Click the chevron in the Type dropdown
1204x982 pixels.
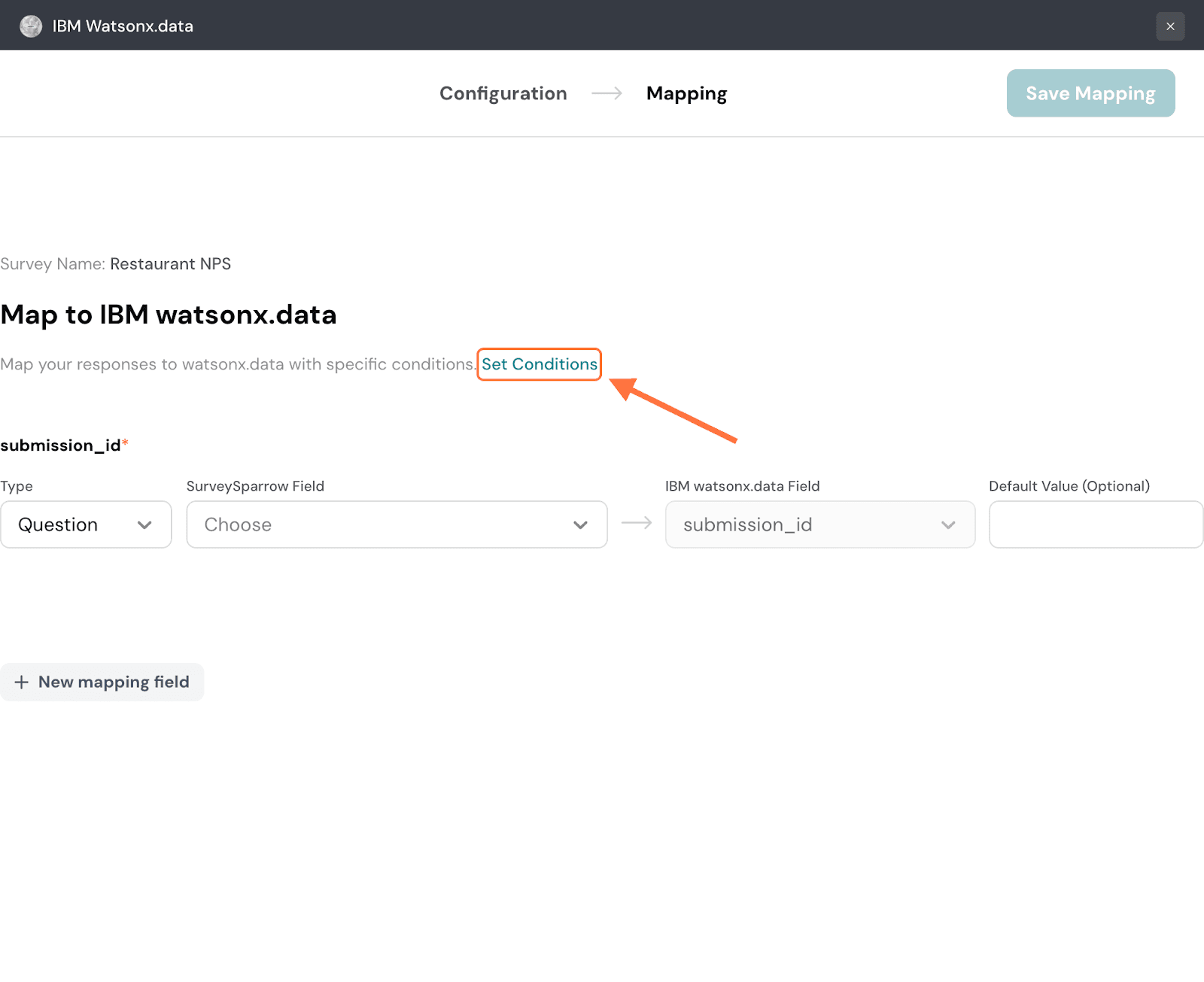point(144,525)
